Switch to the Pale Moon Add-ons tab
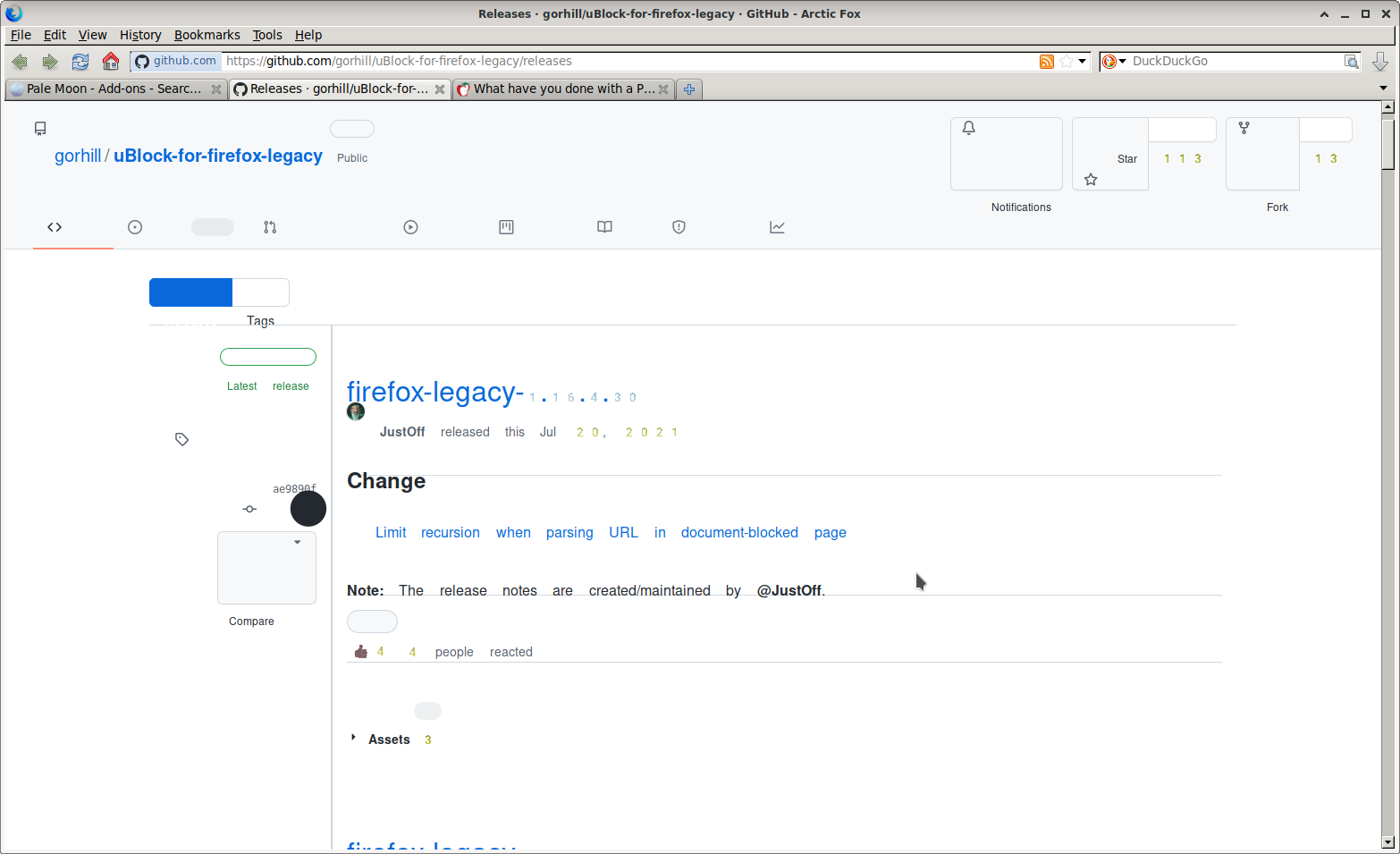 115,89
